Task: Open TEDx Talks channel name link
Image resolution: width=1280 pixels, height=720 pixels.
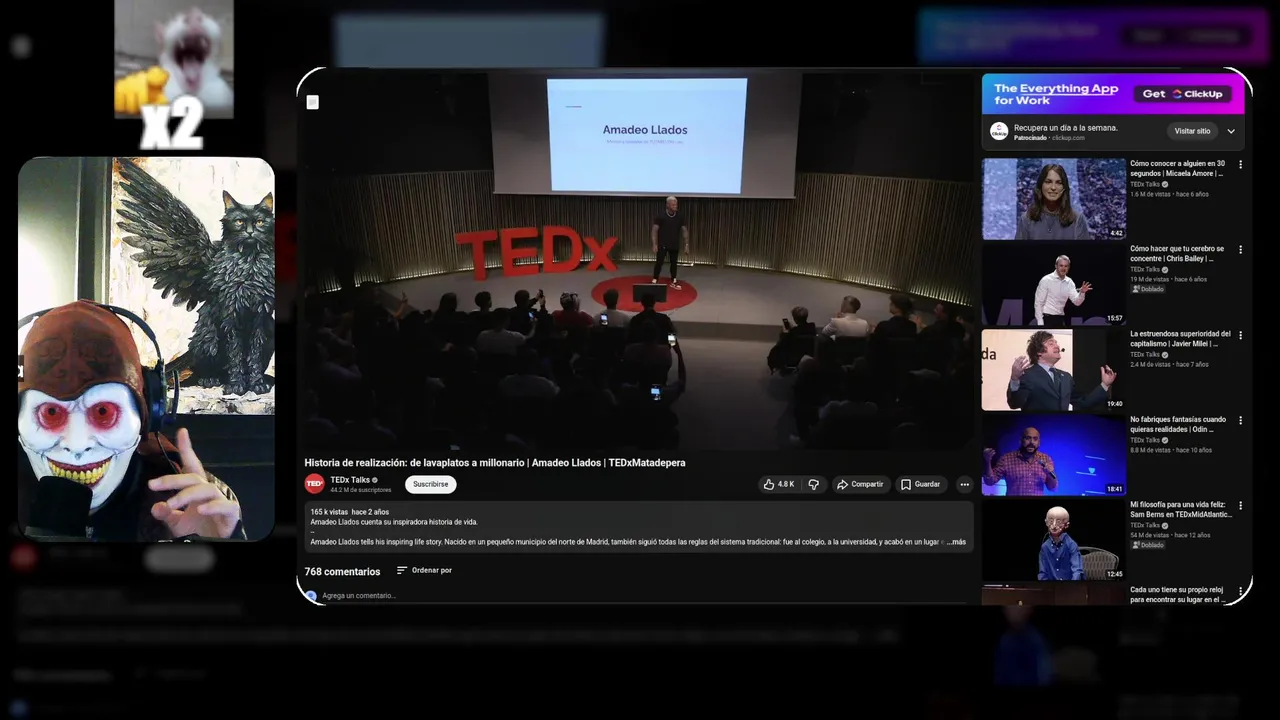Action: 350,480
